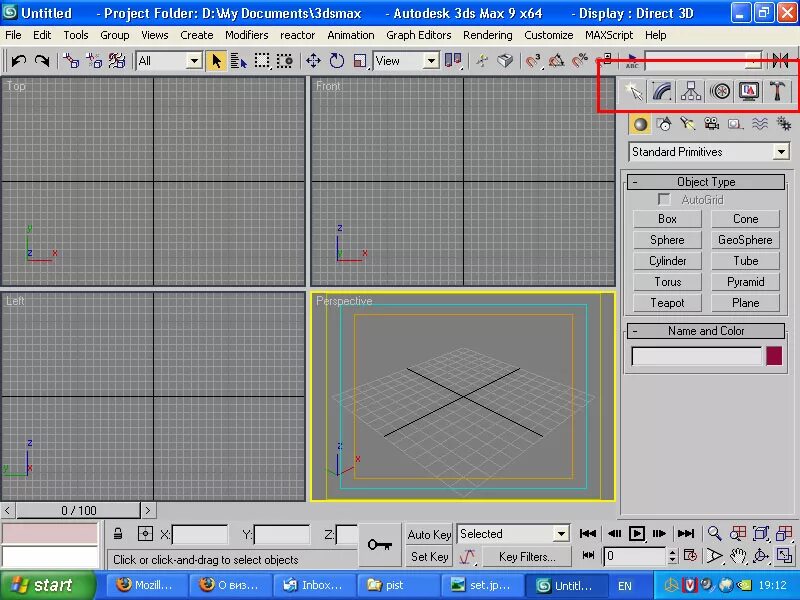Activate the Pan View hand tool
The height and width of the screenshot is (600, 800).
click(x=737, y=556)
